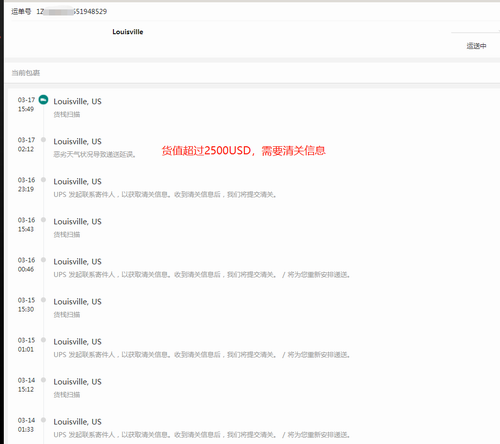Click the 03-14 01:33 timestamp
Viewport: 500px width, 444px height.
tap(26, 425)
